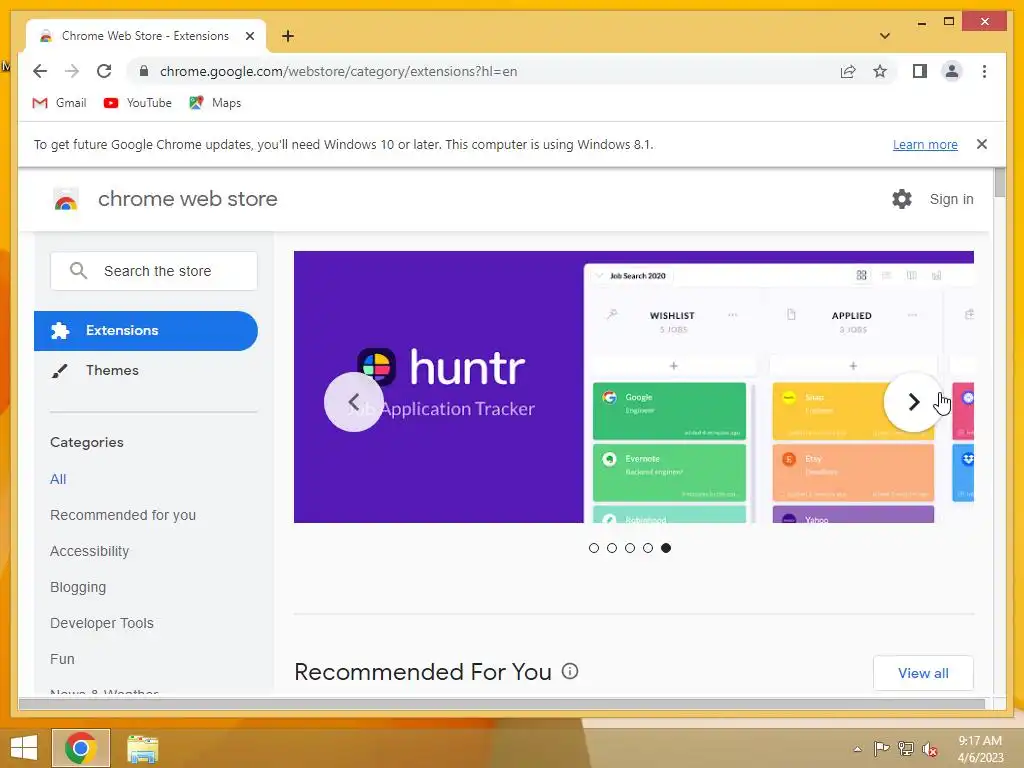Image resolution: width=1024 pixels, height=768 pixels.
Task: Open Action Center flag icon
Action: [881, 748]
